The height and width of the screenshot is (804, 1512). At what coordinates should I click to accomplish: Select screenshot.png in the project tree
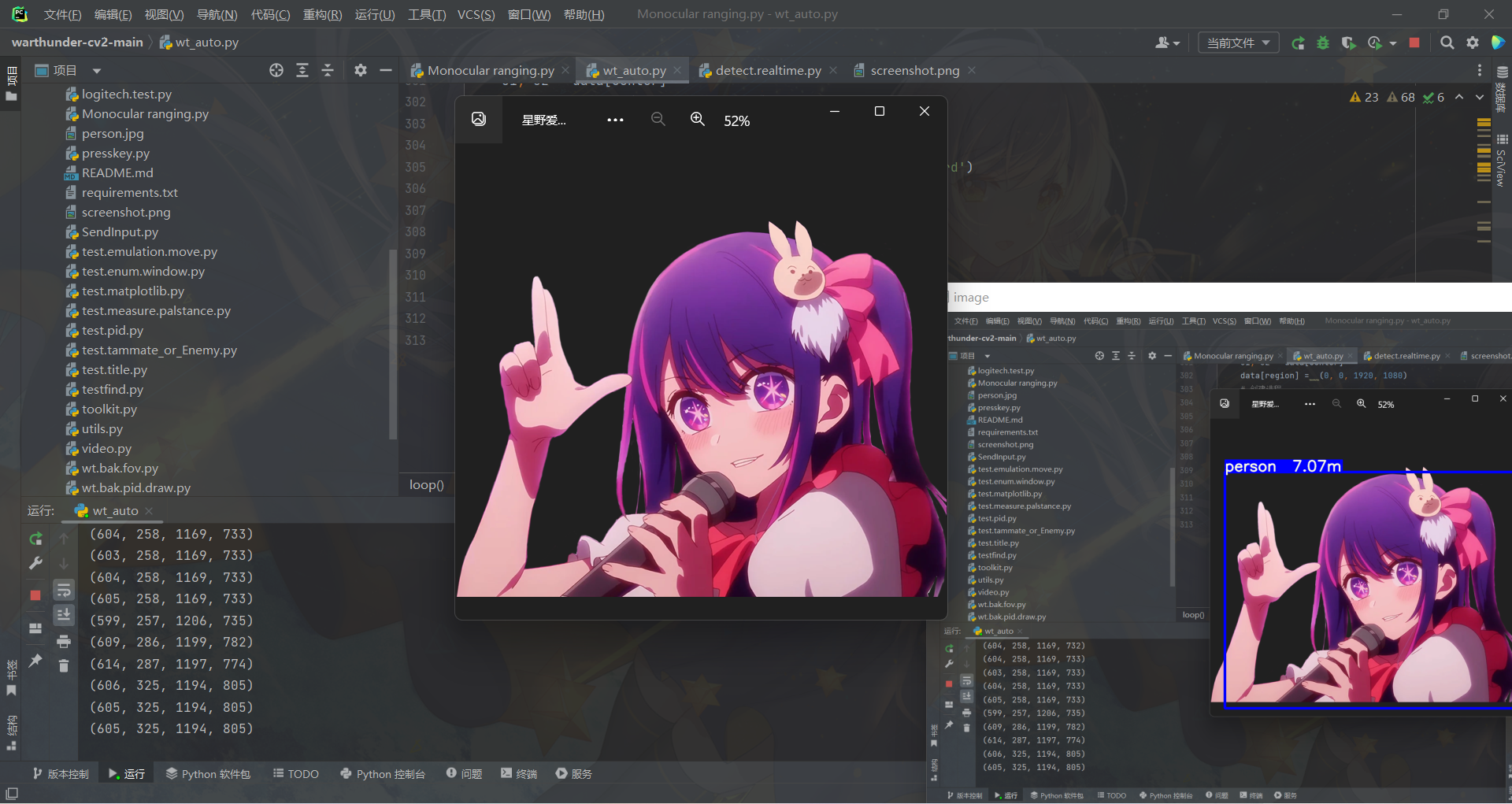[x=126, y=212]
